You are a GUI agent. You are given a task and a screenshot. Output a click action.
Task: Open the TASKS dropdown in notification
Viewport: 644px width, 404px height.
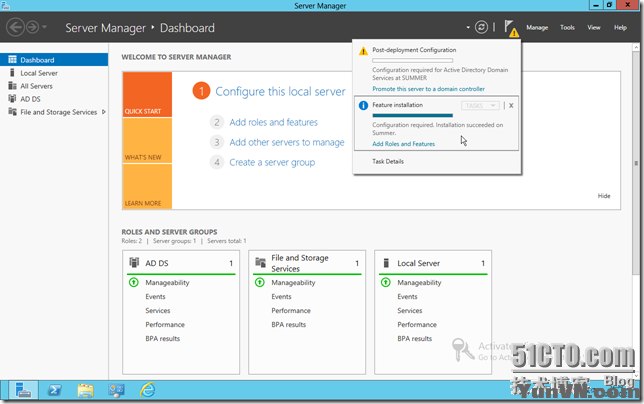pyautogui.click(x=480, y=106)
